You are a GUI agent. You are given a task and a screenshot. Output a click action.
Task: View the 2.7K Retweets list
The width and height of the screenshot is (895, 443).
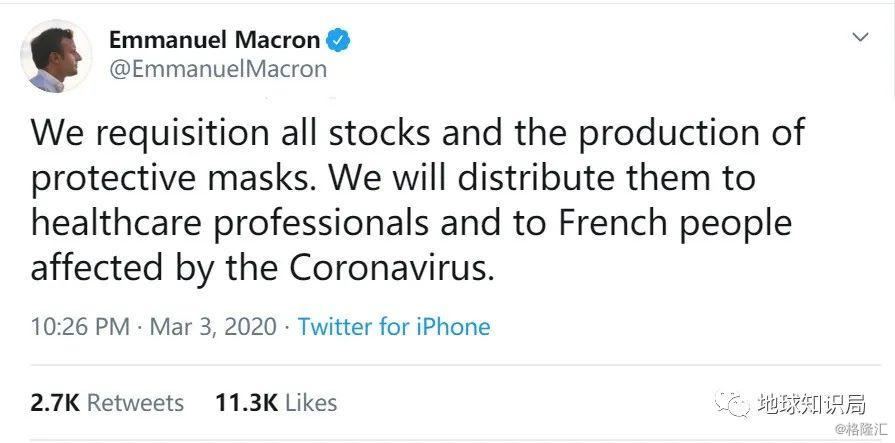point(107,403)
